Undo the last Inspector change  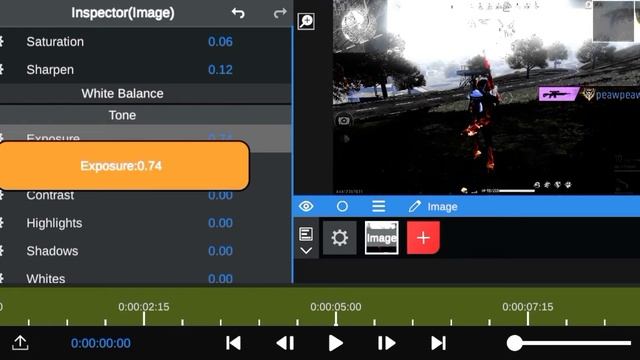238,13
